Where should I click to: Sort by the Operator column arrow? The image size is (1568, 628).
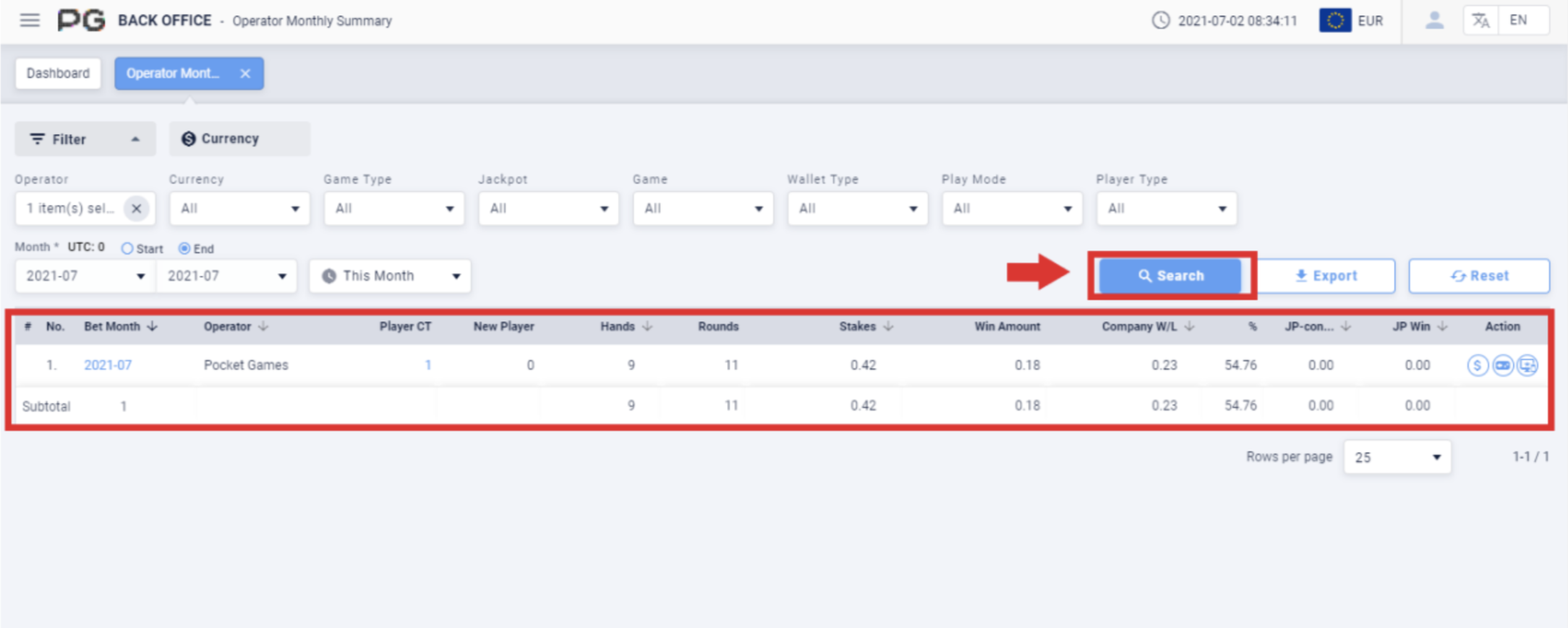[263, 326]
